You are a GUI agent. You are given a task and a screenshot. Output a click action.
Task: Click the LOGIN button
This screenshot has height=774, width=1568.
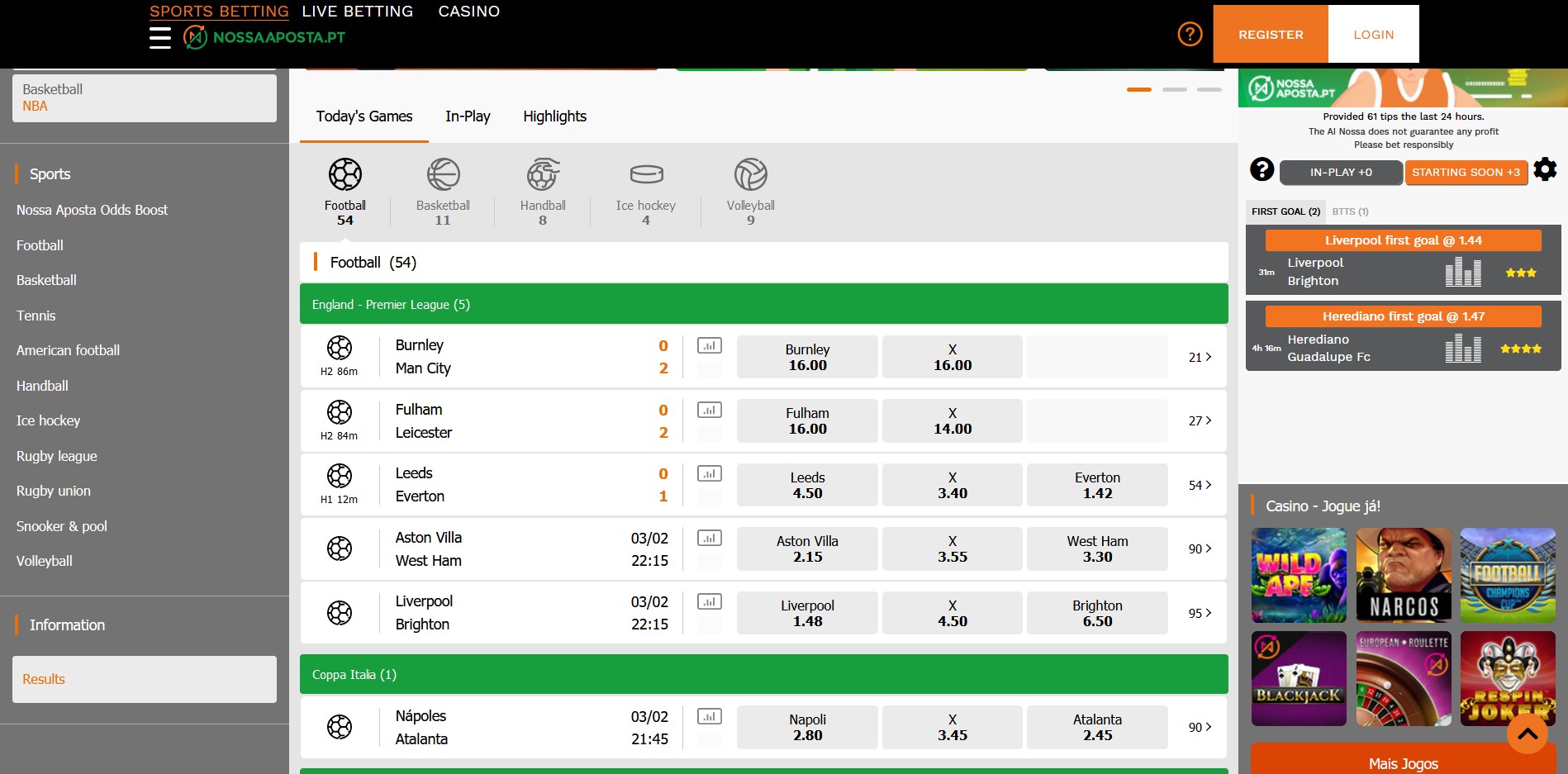[x=1374, y=34]
